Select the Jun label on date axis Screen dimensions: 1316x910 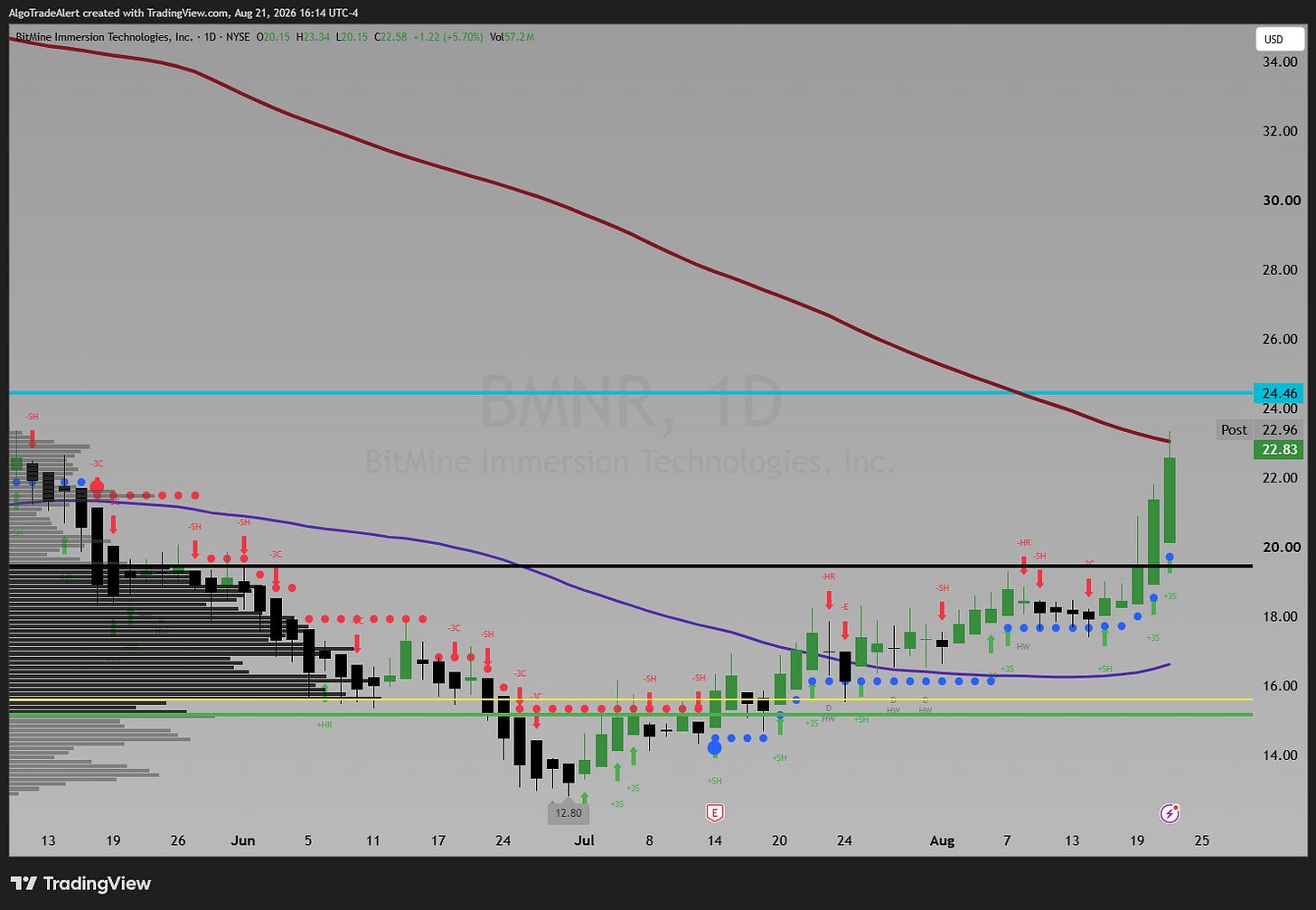(243, 841)
